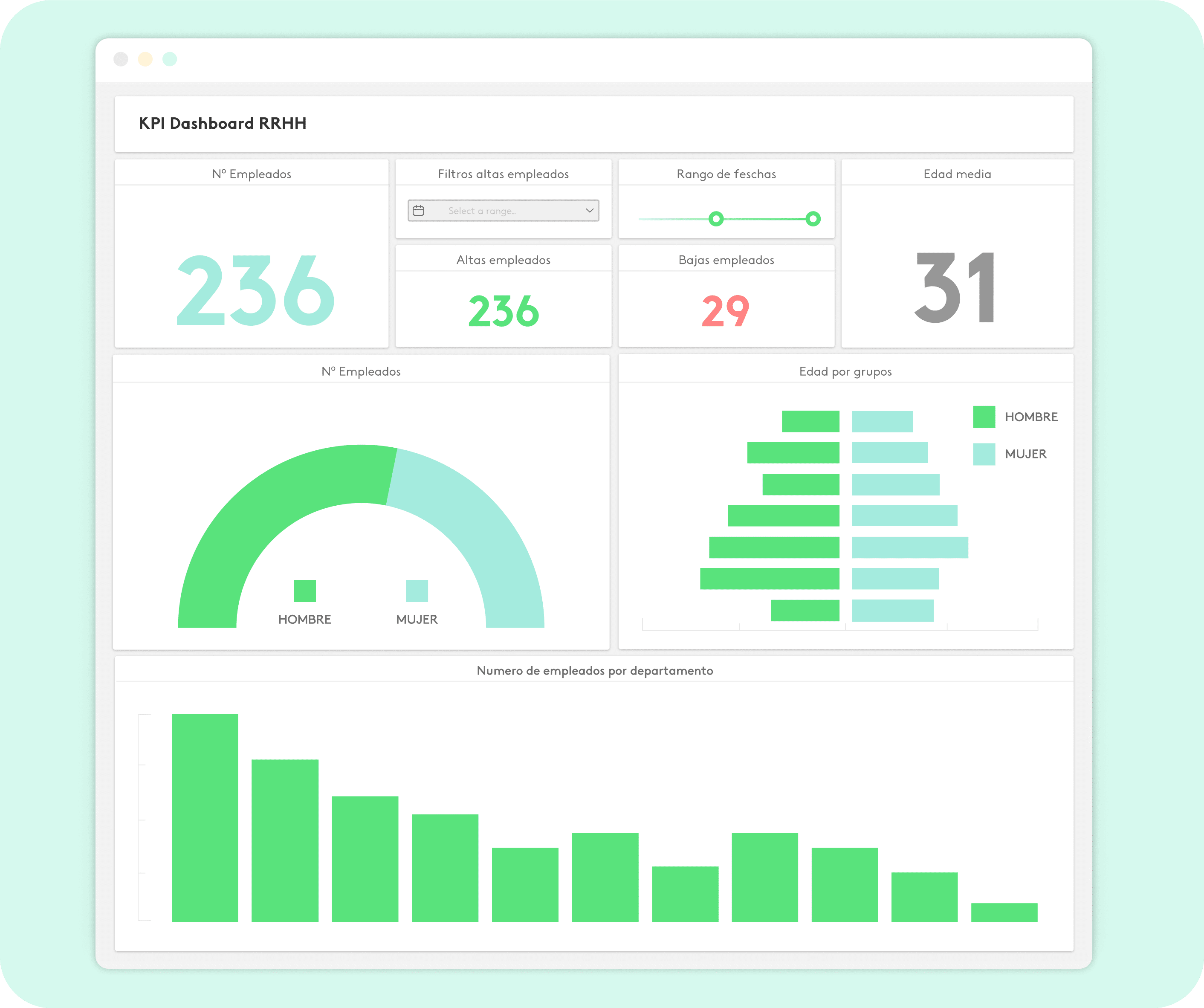Click the longest teal MUJER pyramid bar
The width and height of the screenshot is (1204, 1008).
click(910, 547)
